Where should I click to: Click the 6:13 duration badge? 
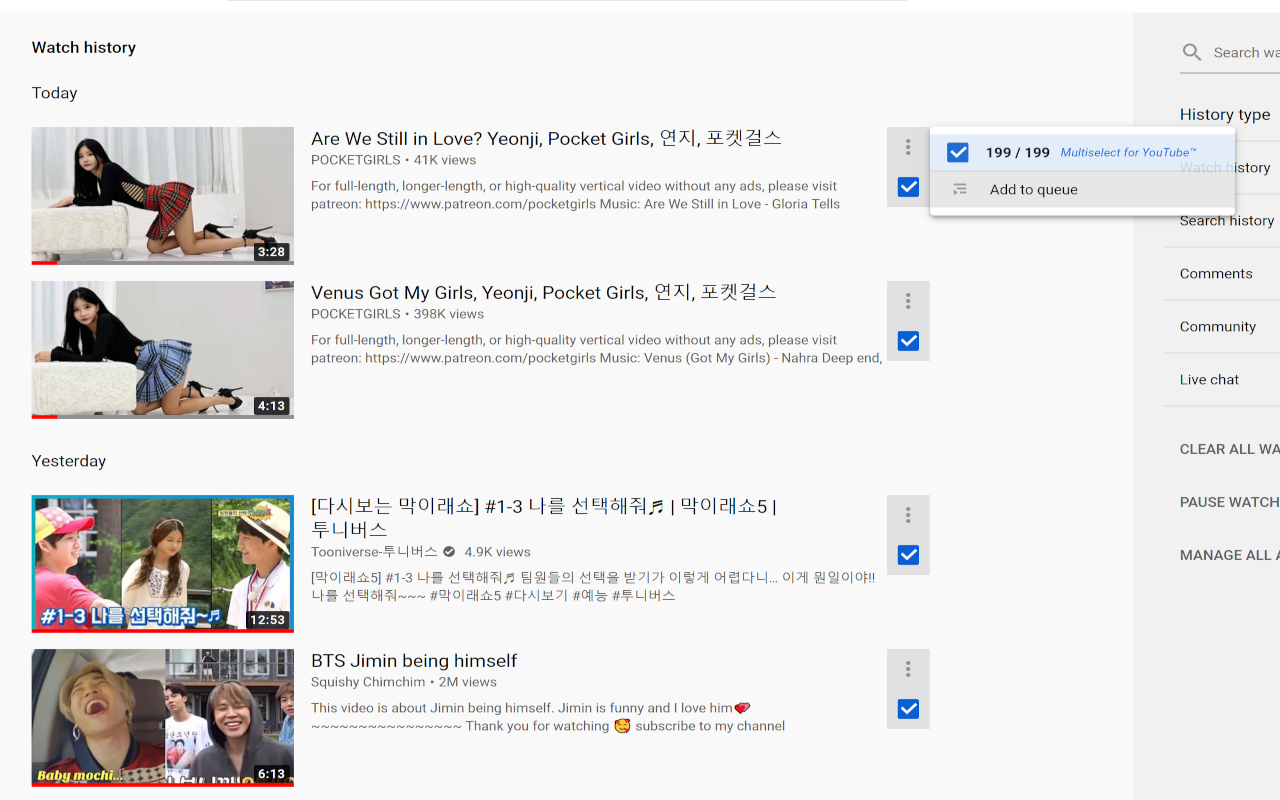tap(271, 774)
